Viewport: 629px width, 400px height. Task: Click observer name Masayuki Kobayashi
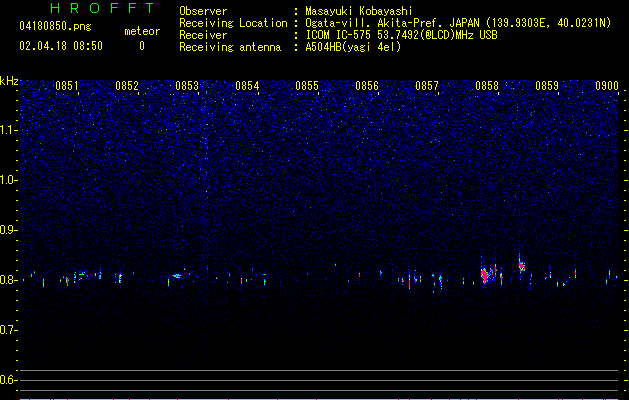point(359,11)
